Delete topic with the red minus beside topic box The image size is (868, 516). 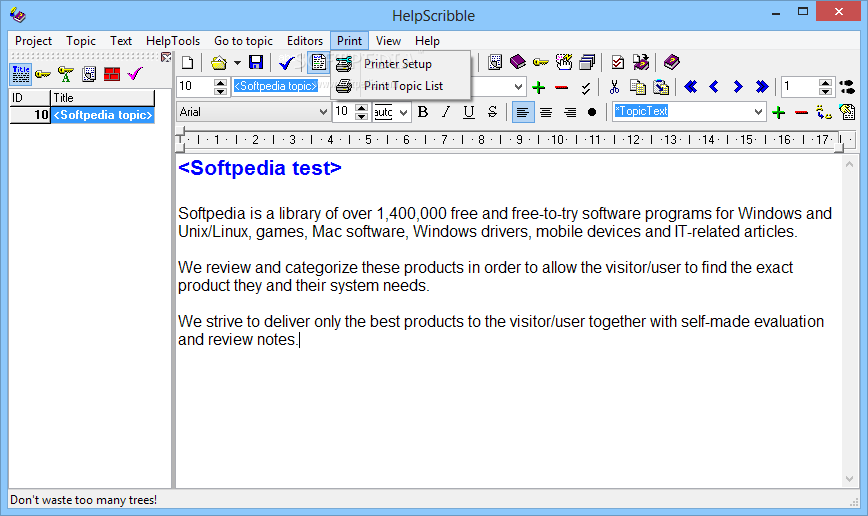561,87
